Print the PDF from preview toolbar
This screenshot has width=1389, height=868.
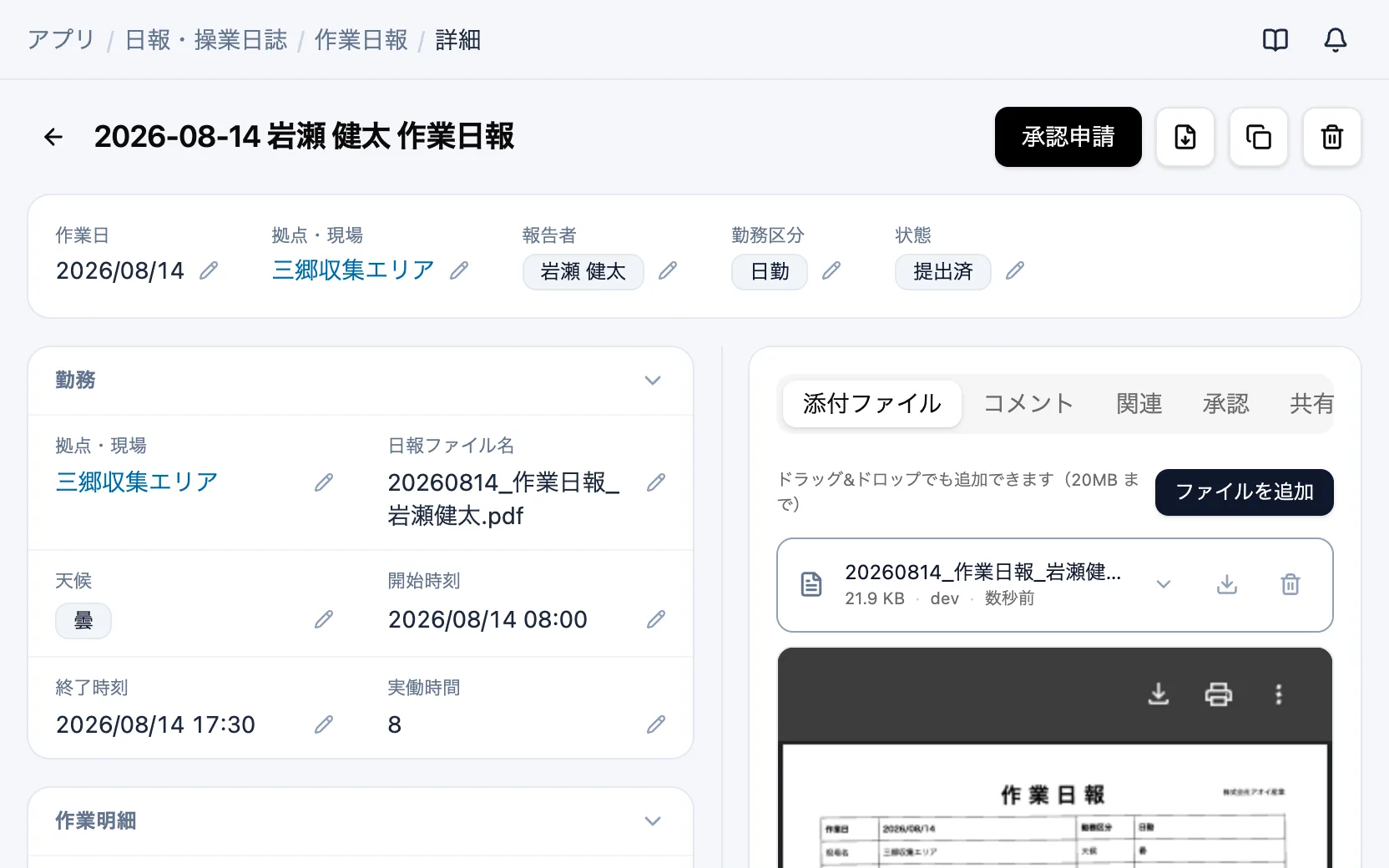(1219, 694)
